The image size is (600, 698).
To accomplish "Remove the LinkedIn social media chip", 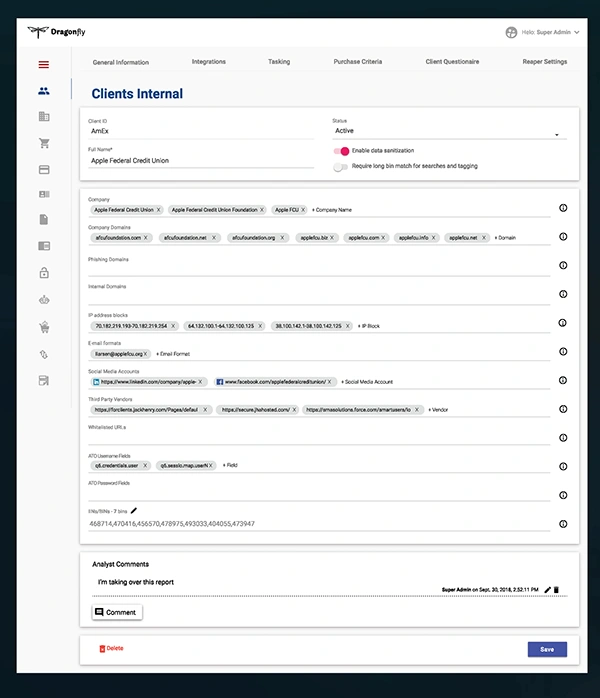I will coord(200,382).
